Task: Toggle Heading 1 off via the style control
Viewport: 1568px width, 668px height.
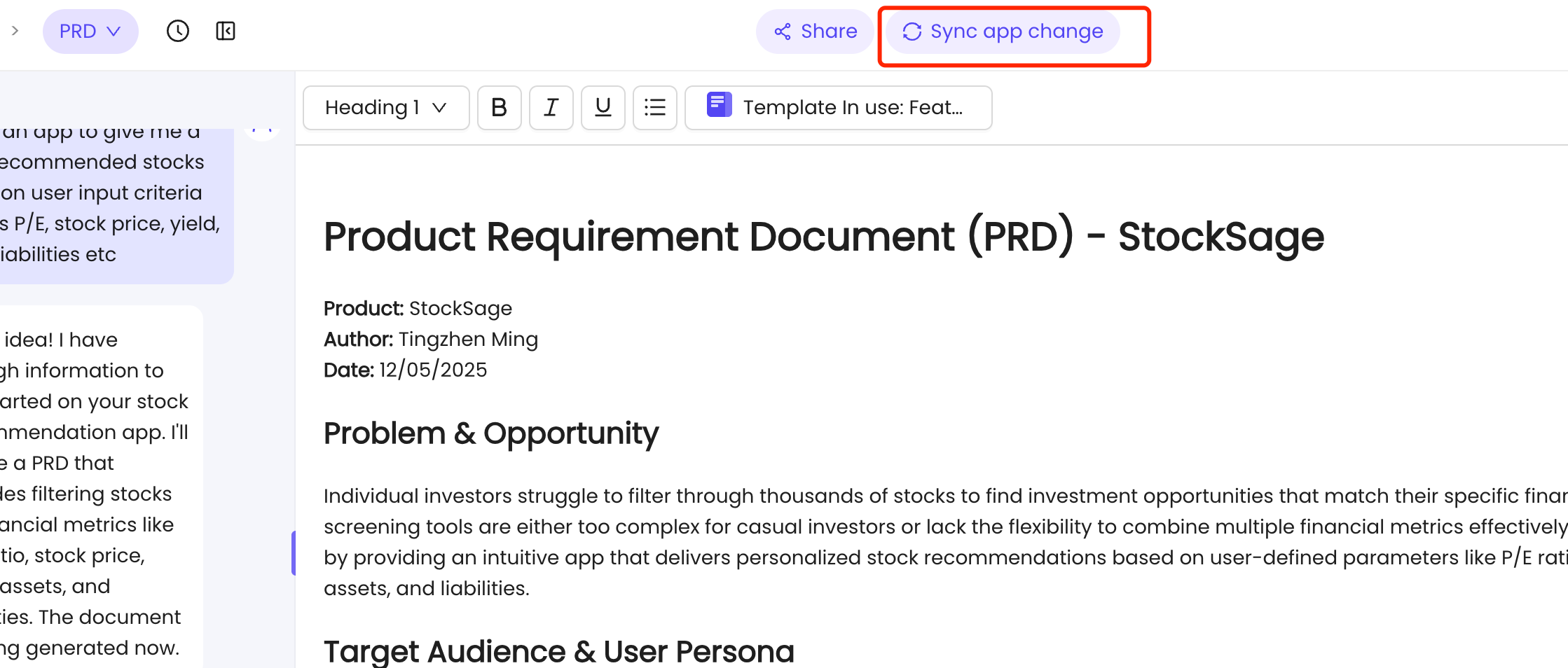Action: click(x=385, y=107)
